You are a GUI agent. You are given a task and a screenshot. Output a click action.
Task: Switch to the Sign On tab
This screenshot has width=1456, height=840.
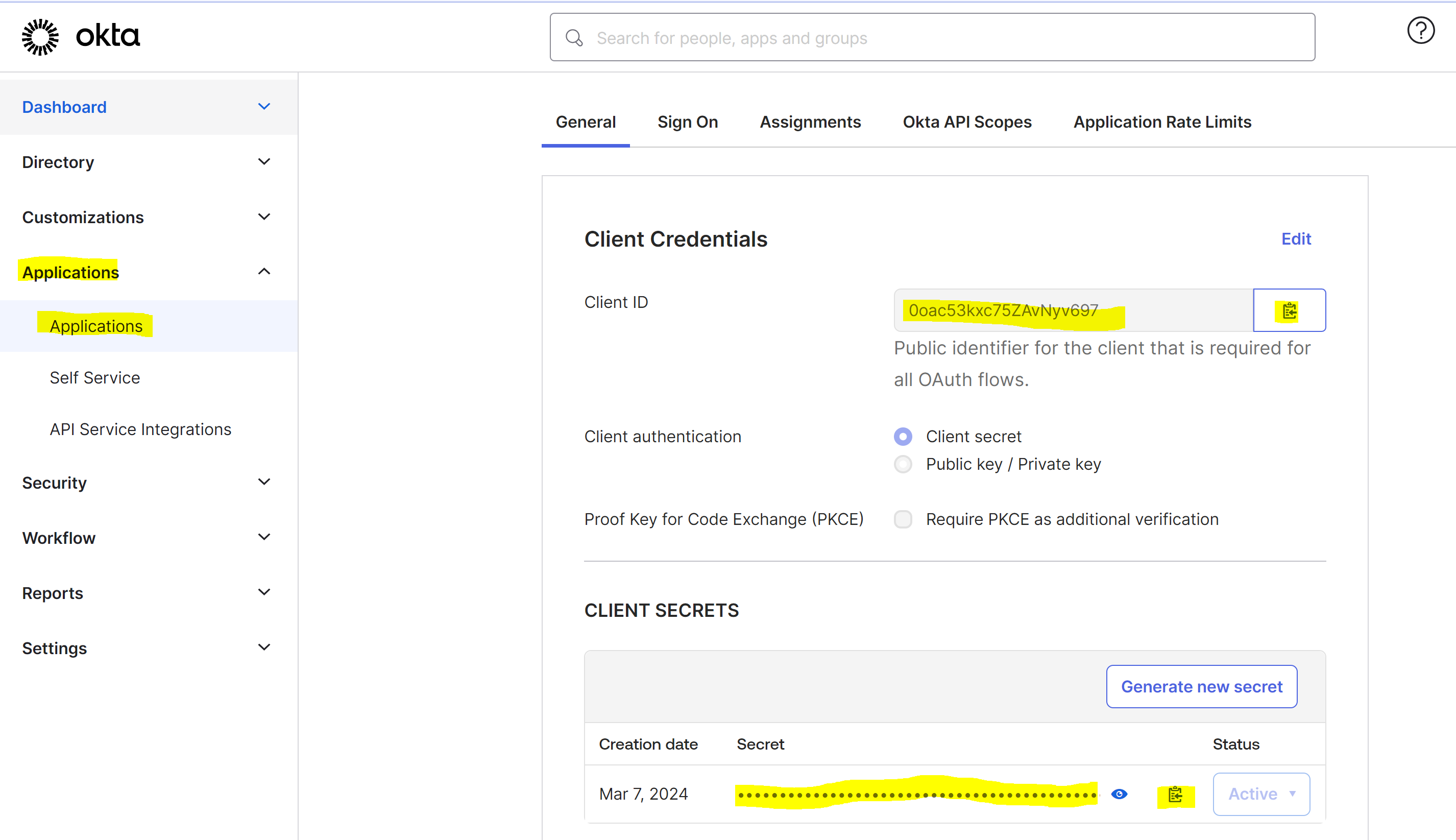click(687, 122)
